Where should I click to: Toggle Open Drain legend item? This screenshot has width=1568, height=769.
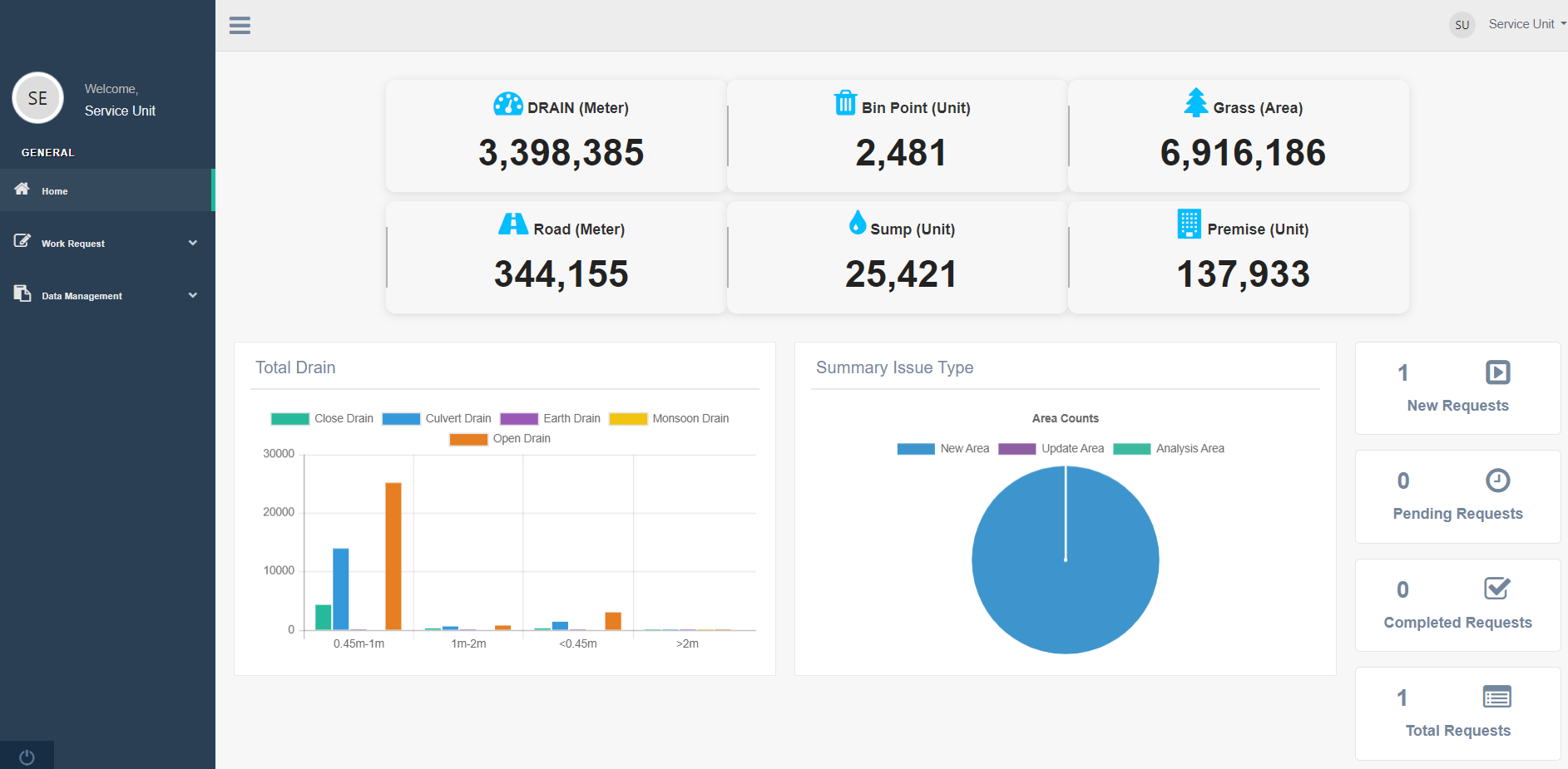click(x=500, y=439)
